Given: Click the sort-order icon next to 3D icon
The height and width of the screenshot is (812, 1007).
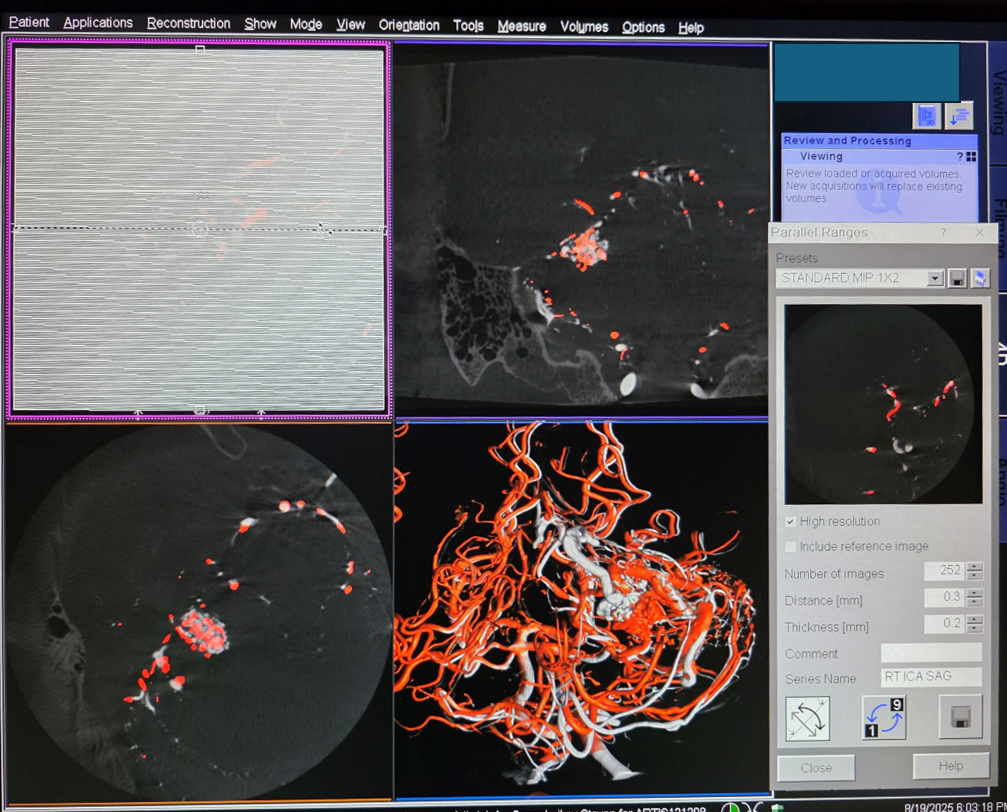Looking at the screenshot, I should tap(958, 116).
